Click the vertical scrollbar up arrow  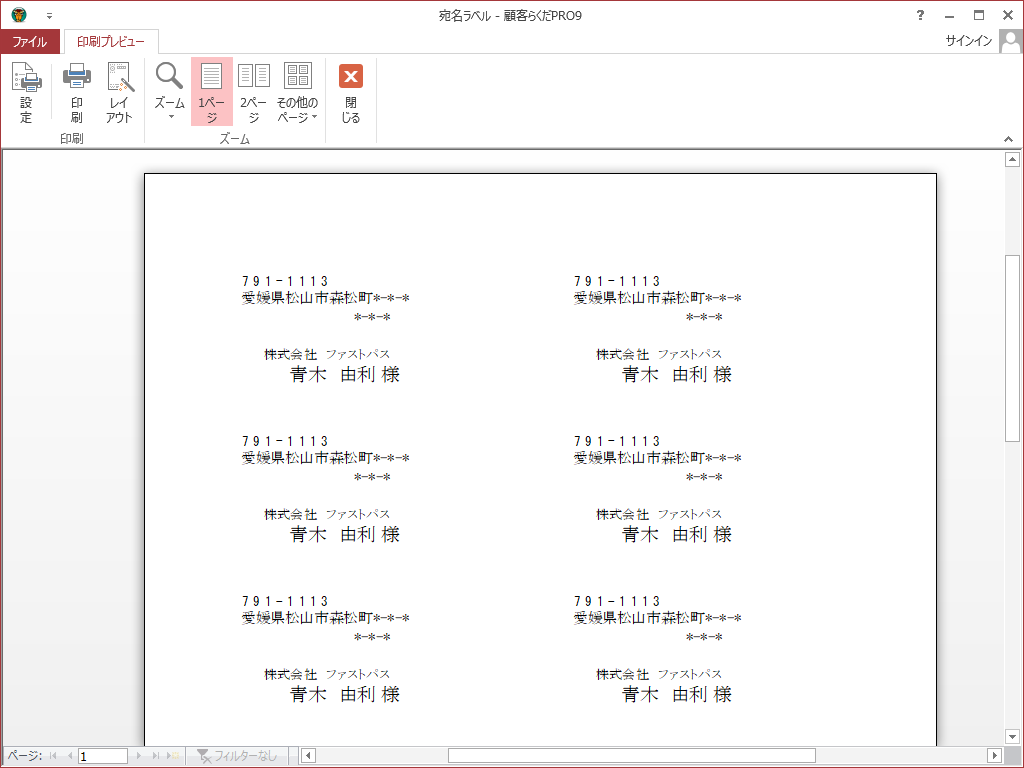tap(1012, 159)
